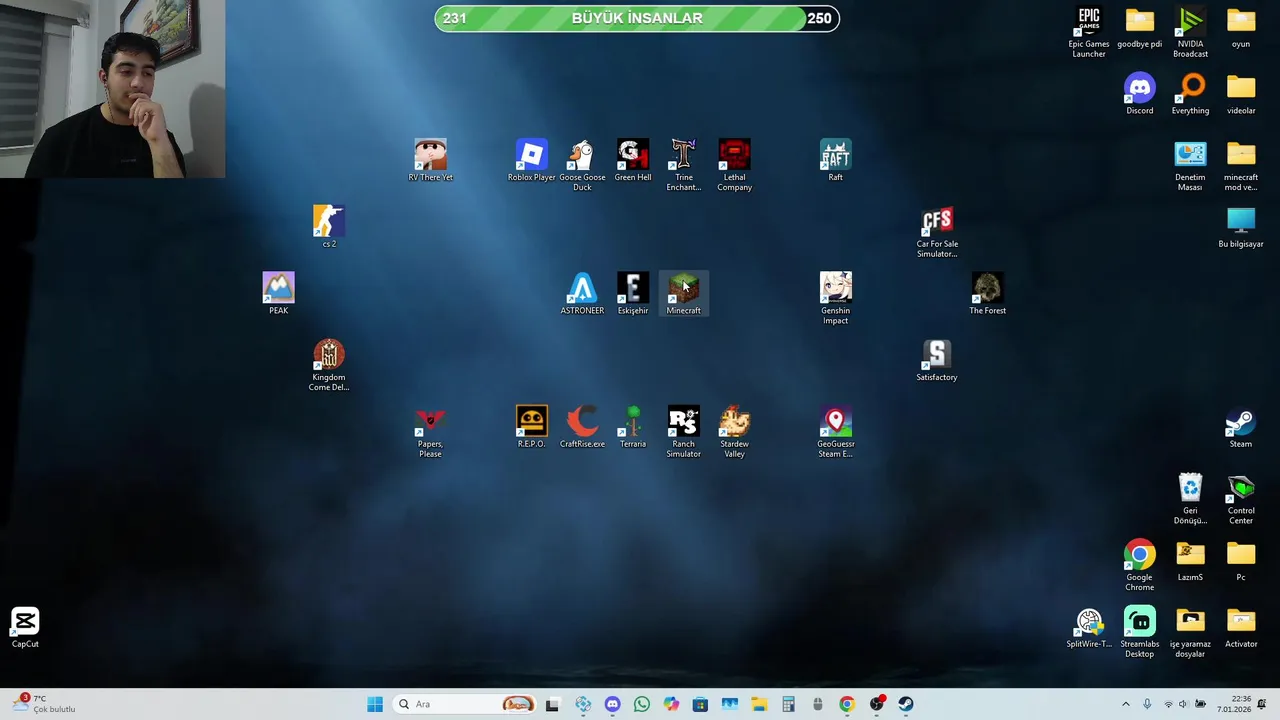Launch Raft game
Image resolution: width=1280 pixels, height=720 pixels.
coord(836,160)
